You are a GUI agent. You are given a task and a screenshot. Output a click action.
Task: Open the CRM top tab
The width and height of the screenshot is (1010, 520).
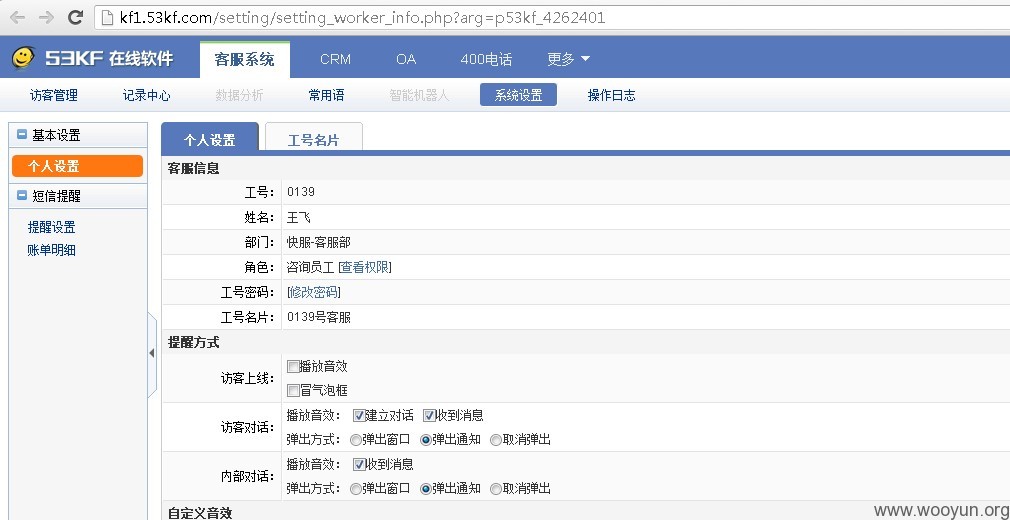point(336,59)
